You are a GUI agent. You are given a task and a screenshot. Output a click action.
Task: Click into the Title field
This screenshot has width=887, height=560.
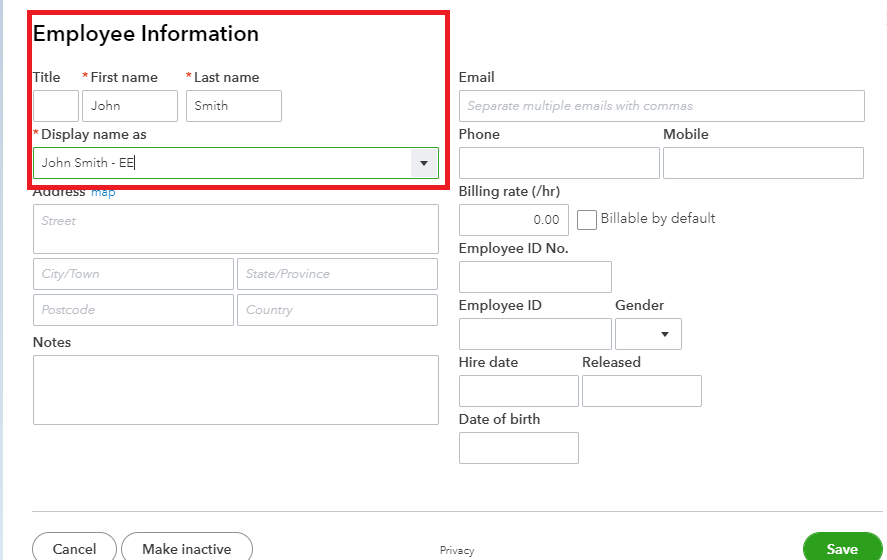pyautogui.click(x=56, y=106)
